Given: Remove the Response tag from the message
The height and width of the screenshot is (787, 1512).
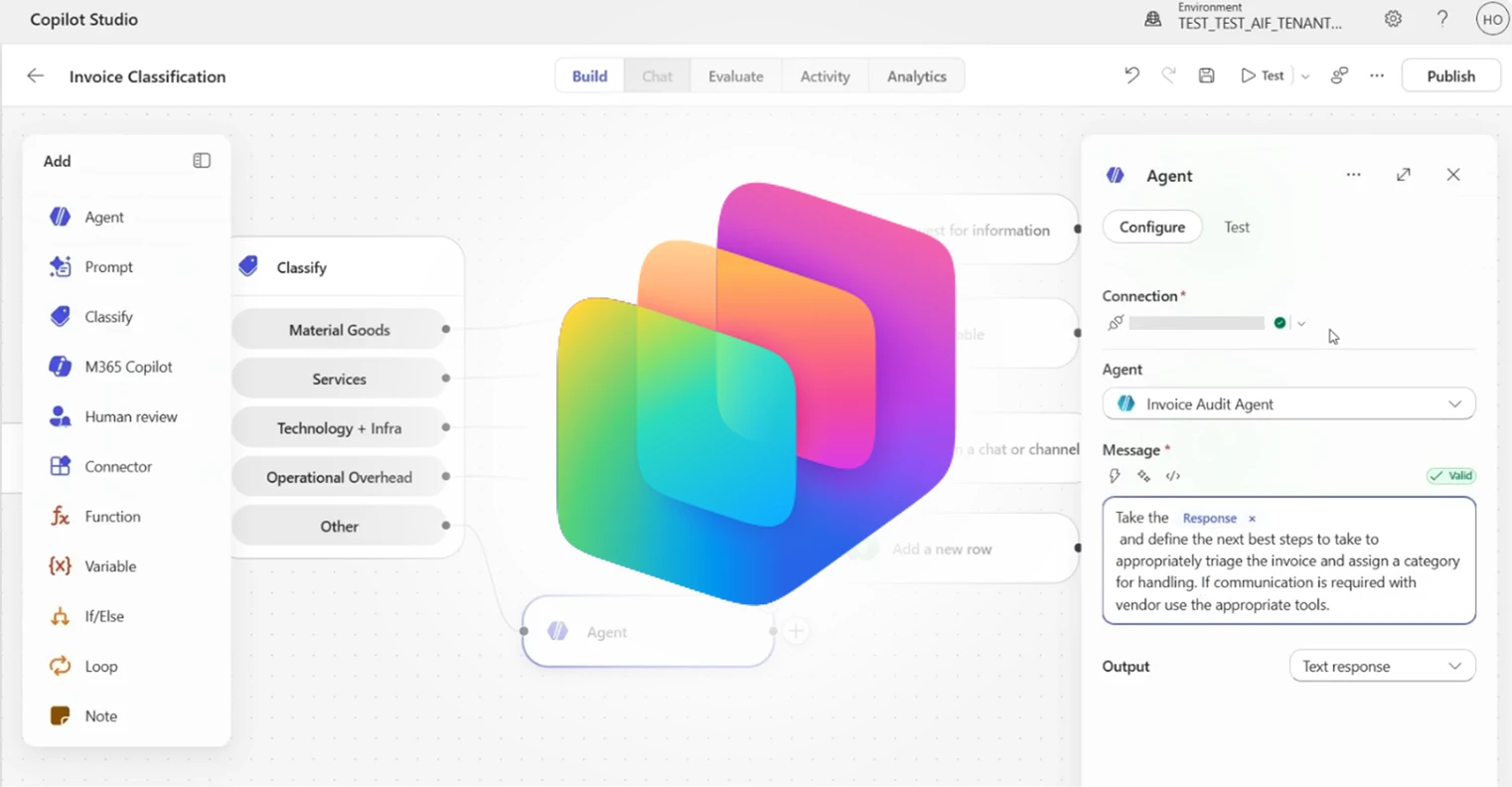Looking at the screenshot, I should coord(1252,519).
